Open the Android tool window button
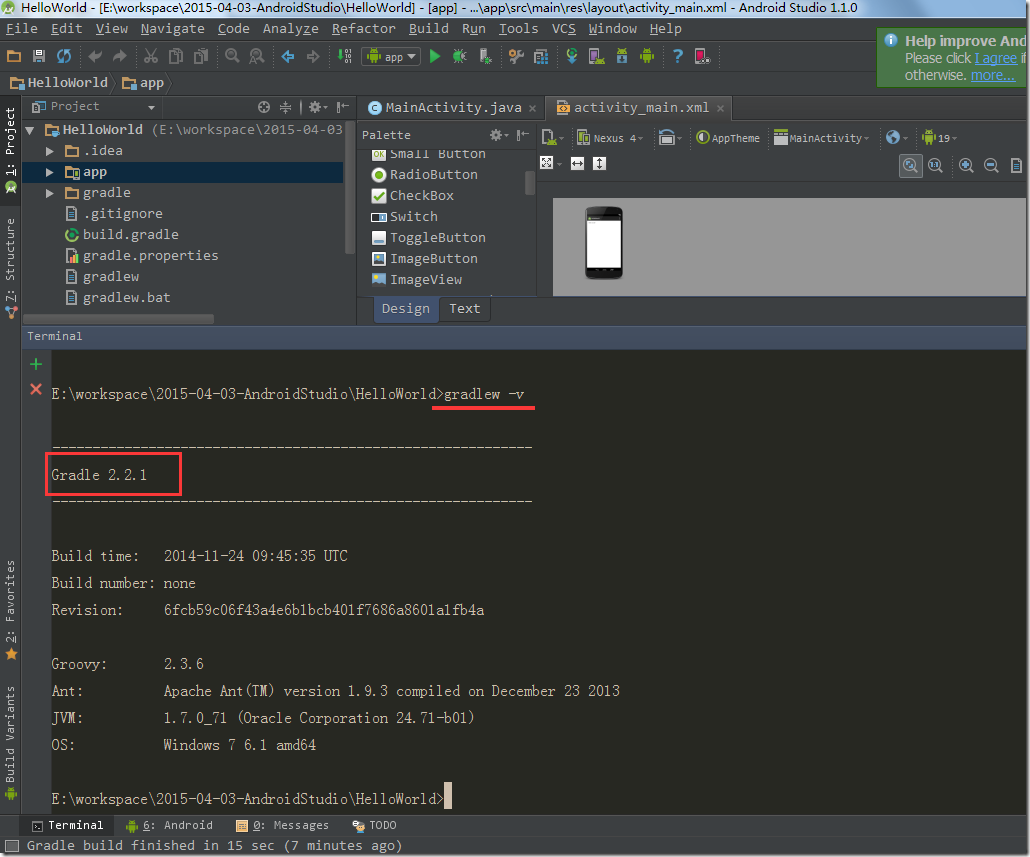This screenshot has height=857, width=1030. tap(169, 825)
